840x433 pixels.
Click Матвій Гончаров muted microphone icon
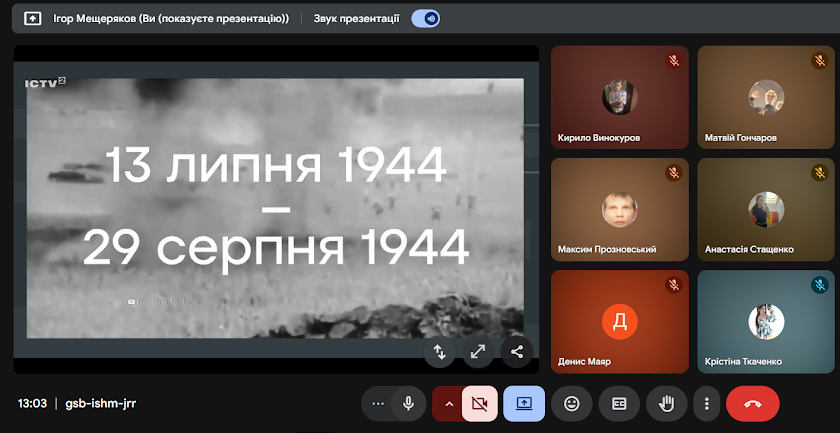819,61
